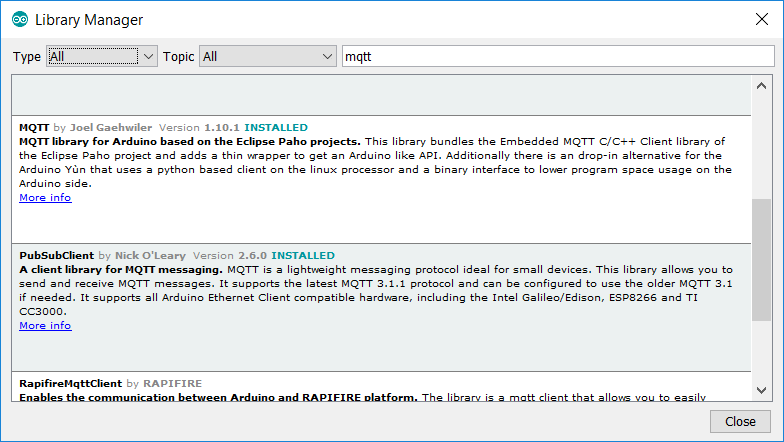Expand the Topic filter dropdown
Image resolution: width=784 pixels, height=442 pixels.
[267, 57]
